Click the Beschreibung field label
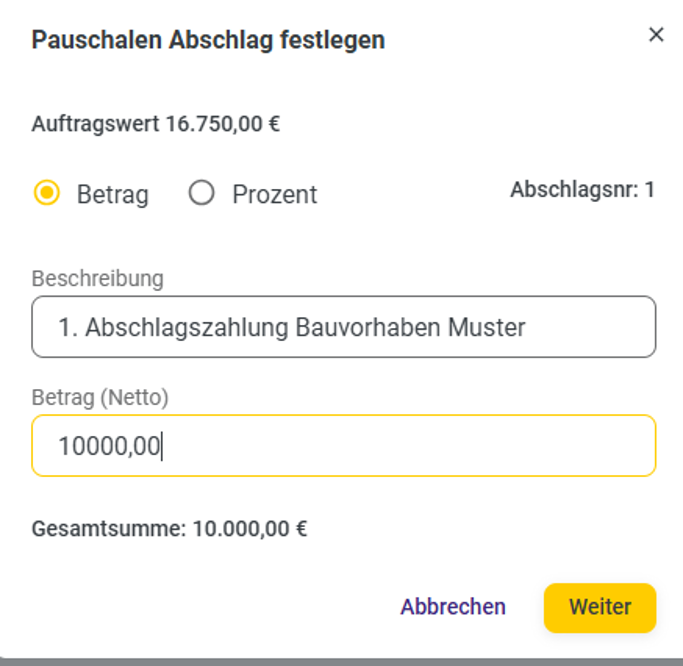 (x=98, y=279)
